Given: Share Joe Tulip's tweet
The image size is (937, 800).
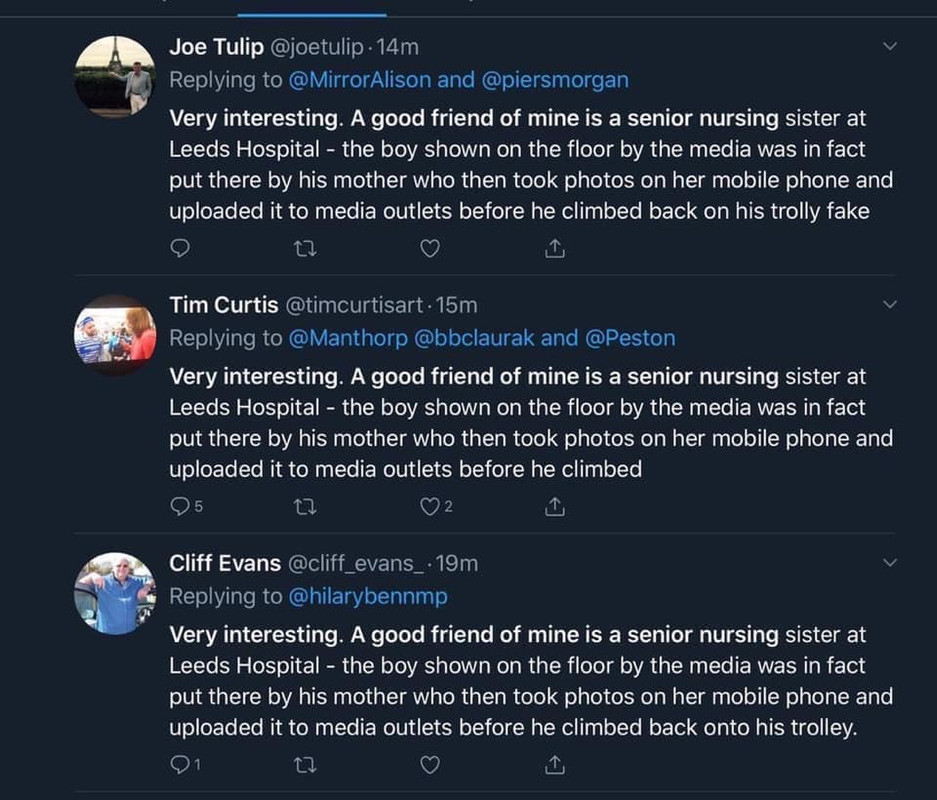Looking at the screenshot, I should pyautogui.click(x=555, y=249).
